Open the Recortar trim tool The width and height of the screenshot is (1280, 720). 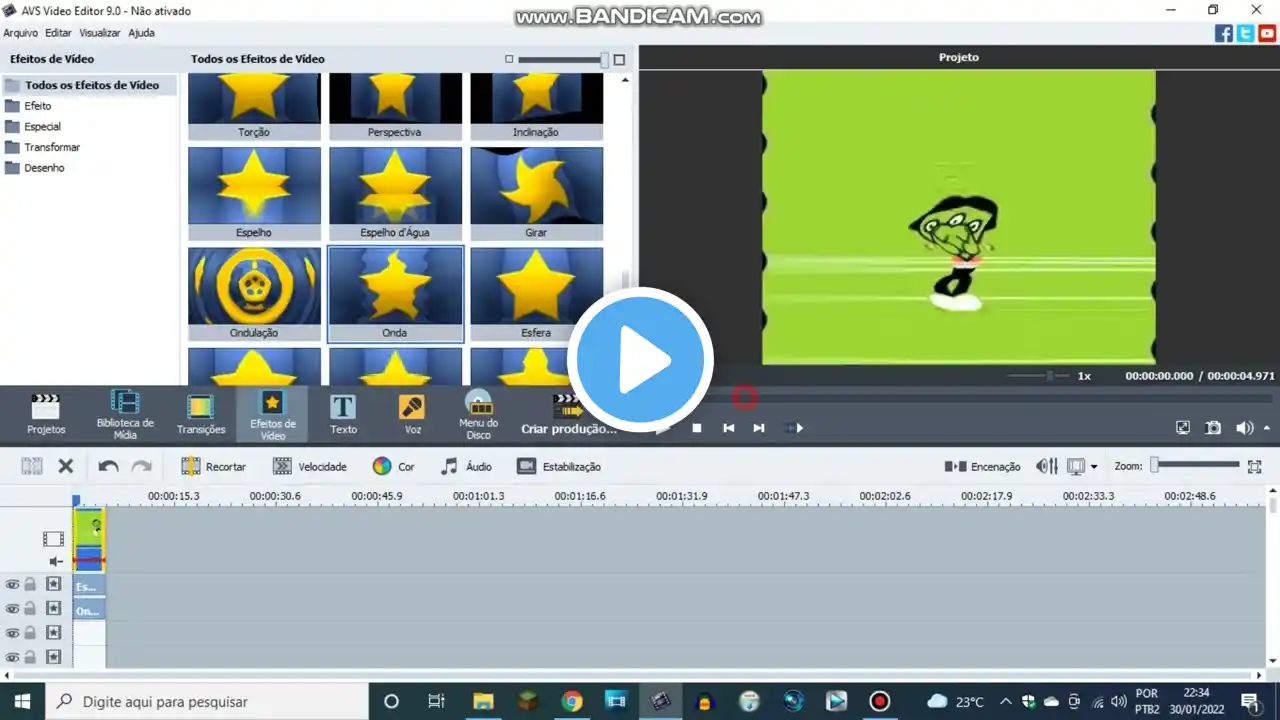point(213,466)
